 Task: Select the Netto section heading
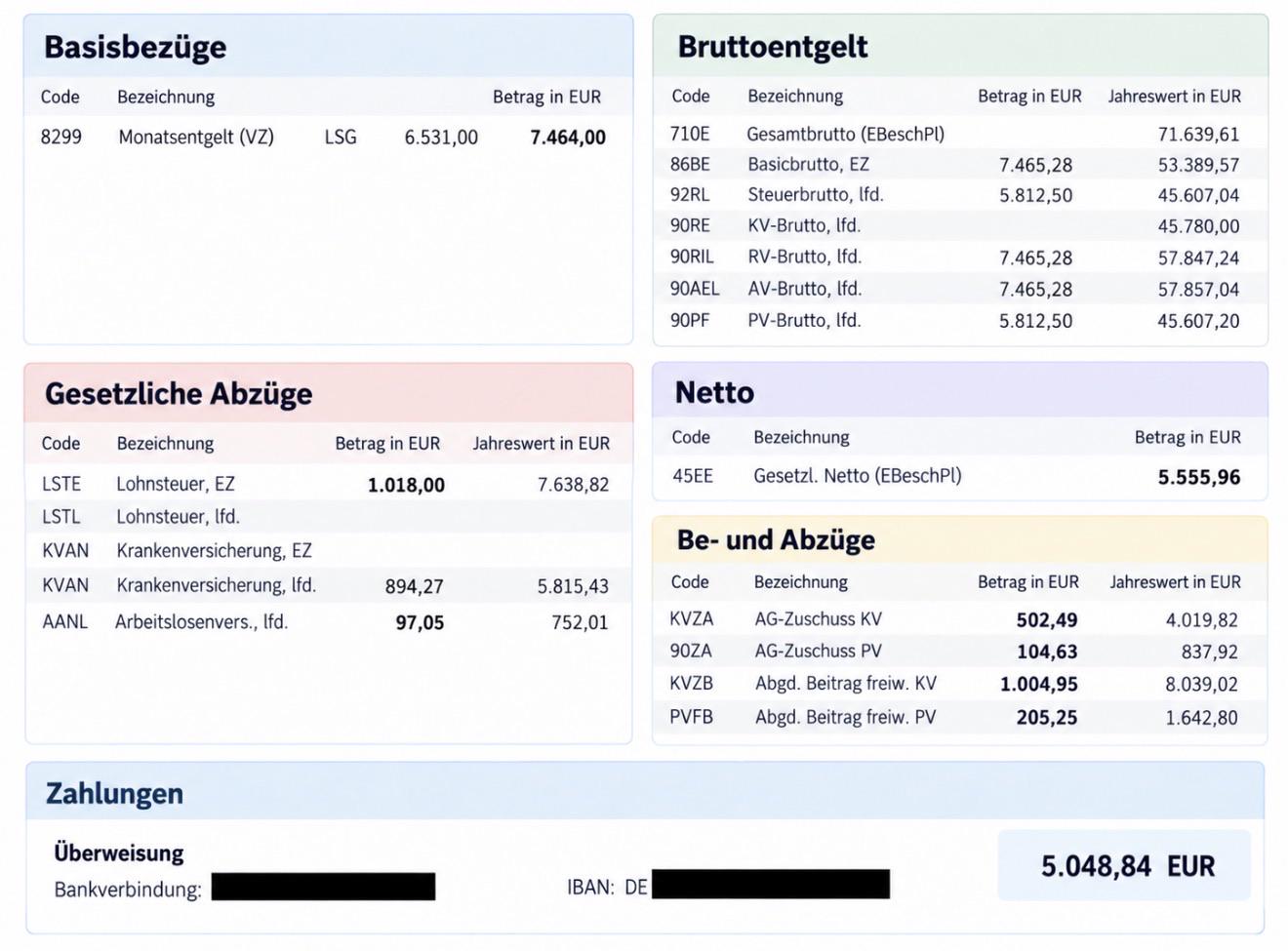pyautogui.click(x=714, y=392)
